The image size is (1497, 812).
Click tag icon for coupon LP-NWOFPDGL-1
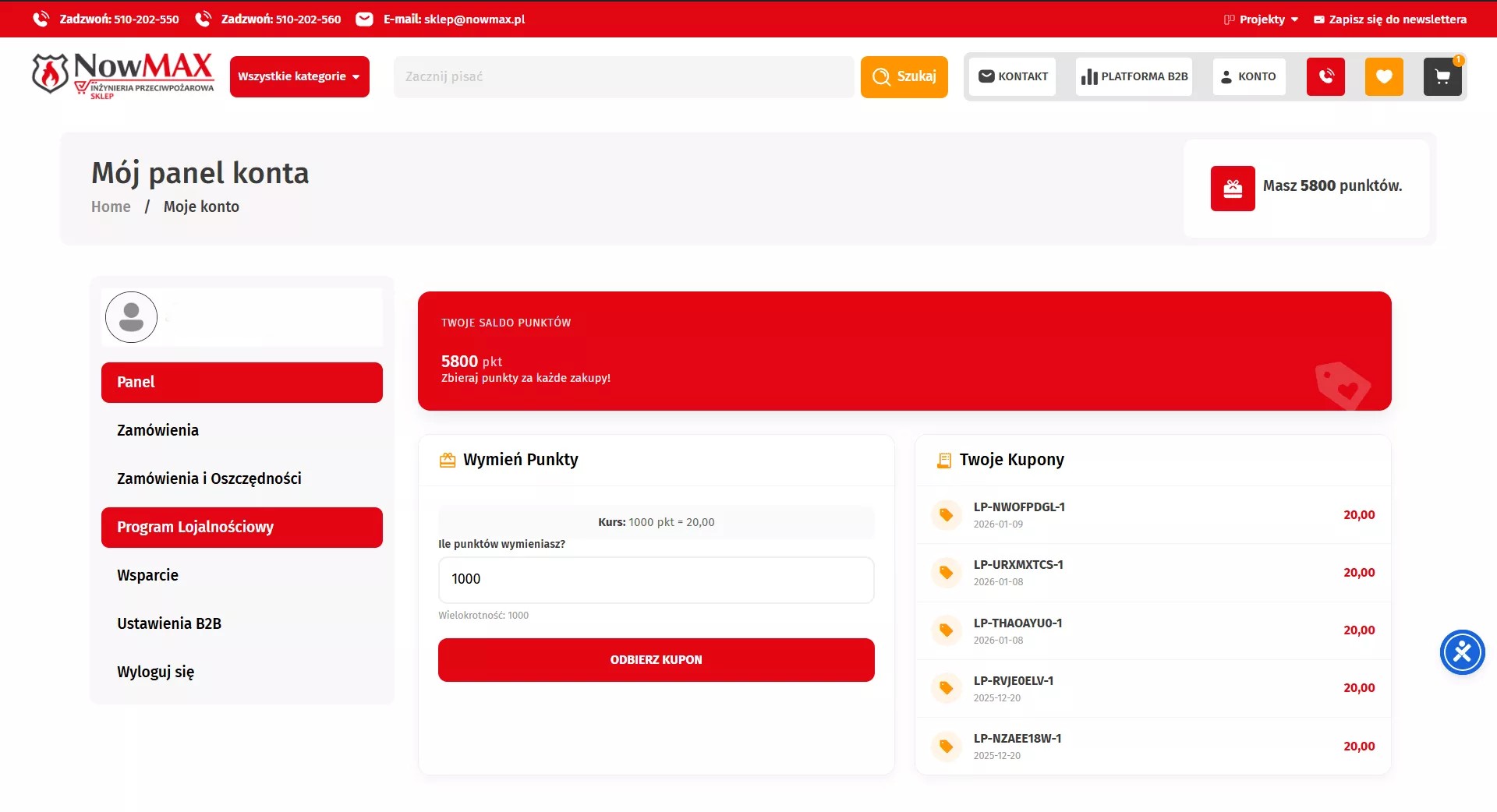(x=946, y=515)
